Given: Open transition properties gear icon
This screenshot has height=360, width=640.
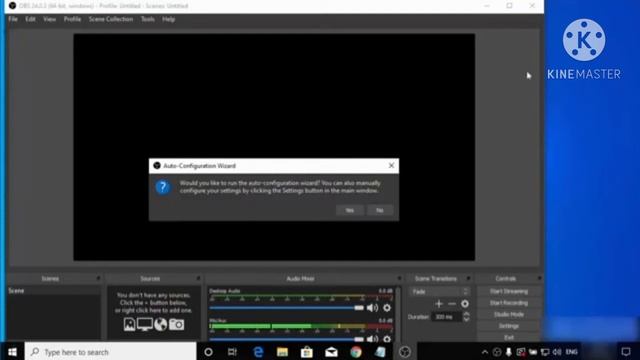Looking at the screenshot, I should point(465,304).
